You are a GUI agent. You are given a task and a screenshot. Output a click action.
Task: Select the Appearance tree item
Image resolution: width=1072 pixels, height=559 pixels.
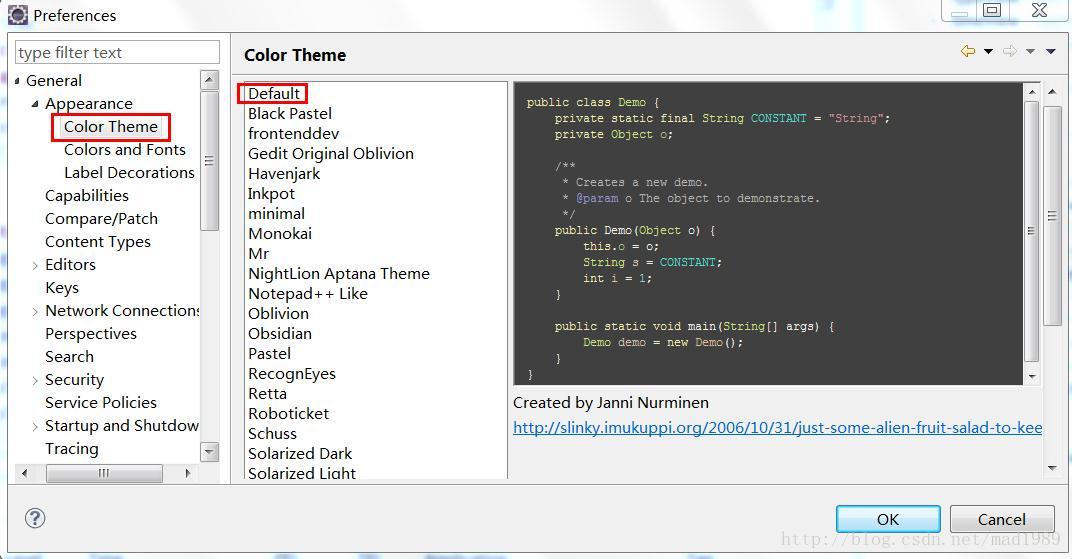click(x=89, y=104)
